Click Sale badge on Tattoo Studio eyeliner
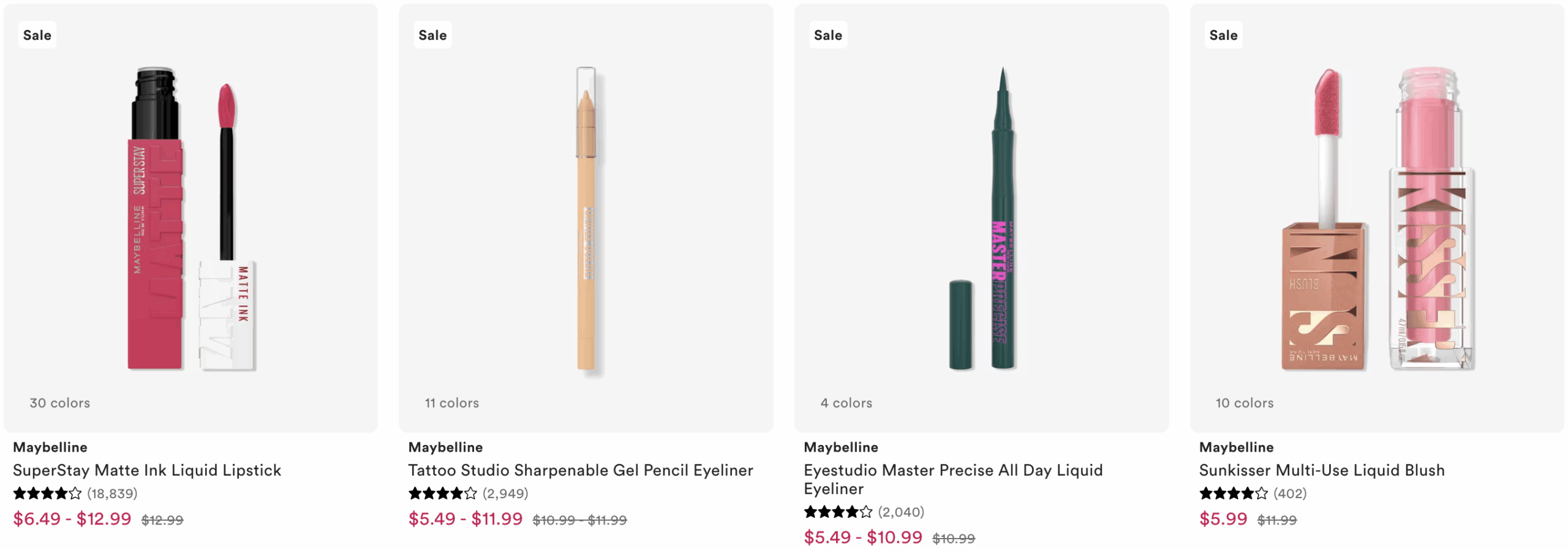 pyautogui.click(x=432, y=35)
